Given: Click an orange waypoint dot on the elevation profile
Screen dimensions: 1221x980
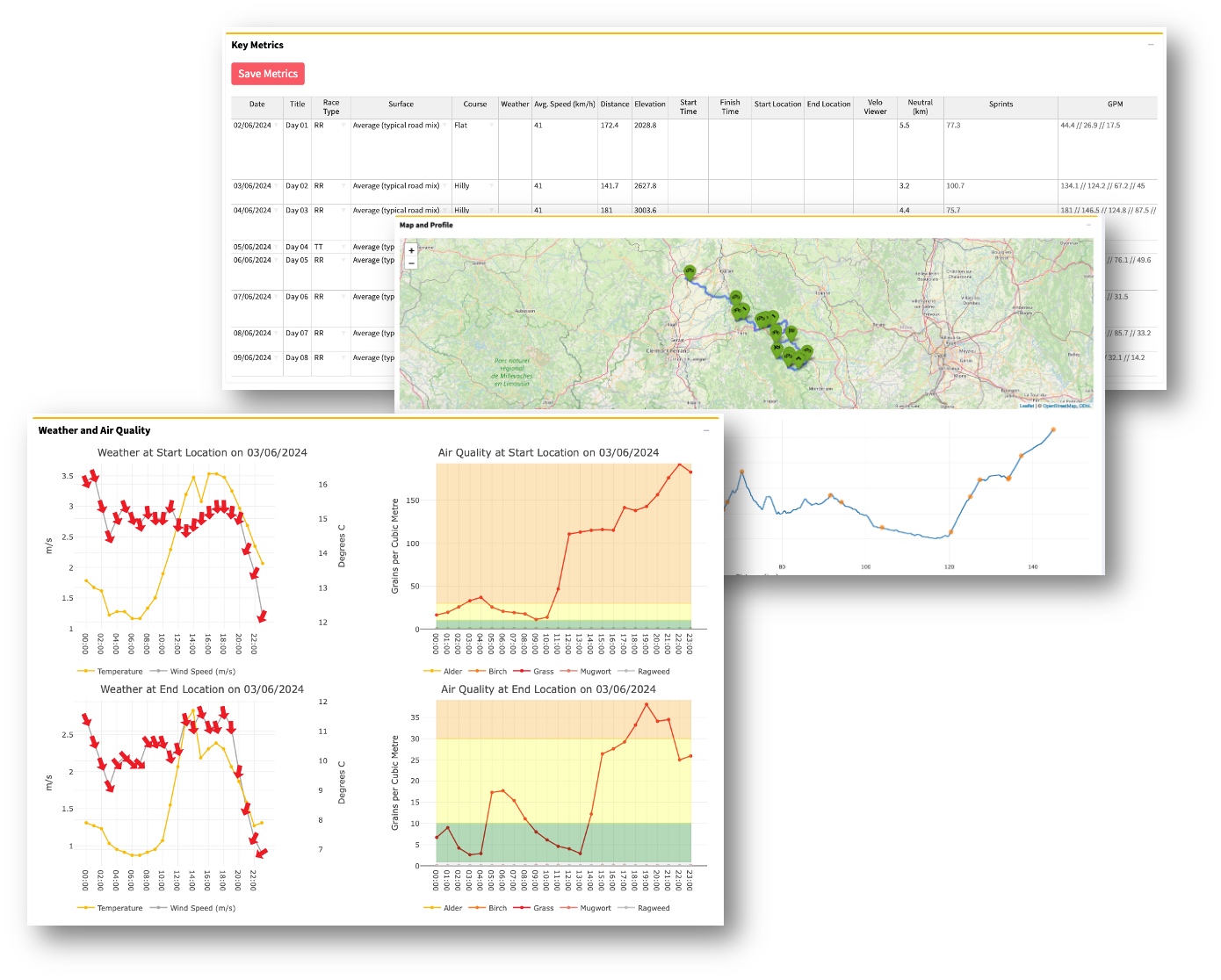Looking at the screenshot, I should point(832,494).
